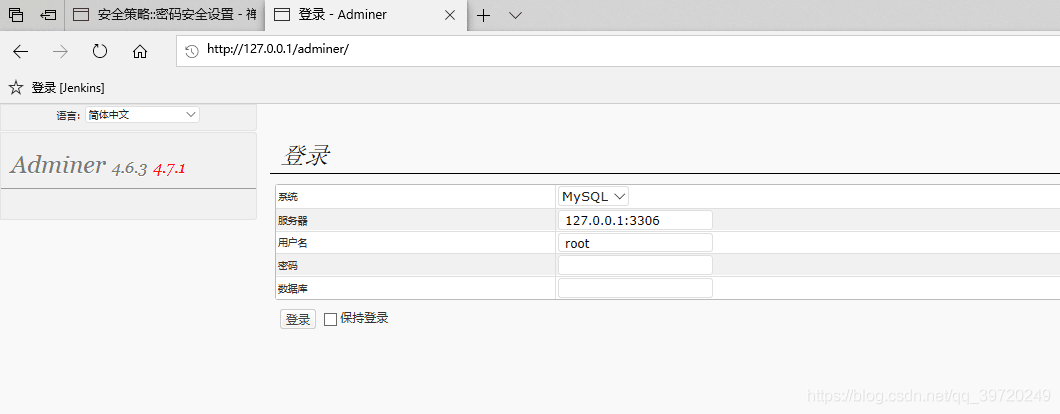
Task: Expand the tab preview chevron
Action: 515,15
